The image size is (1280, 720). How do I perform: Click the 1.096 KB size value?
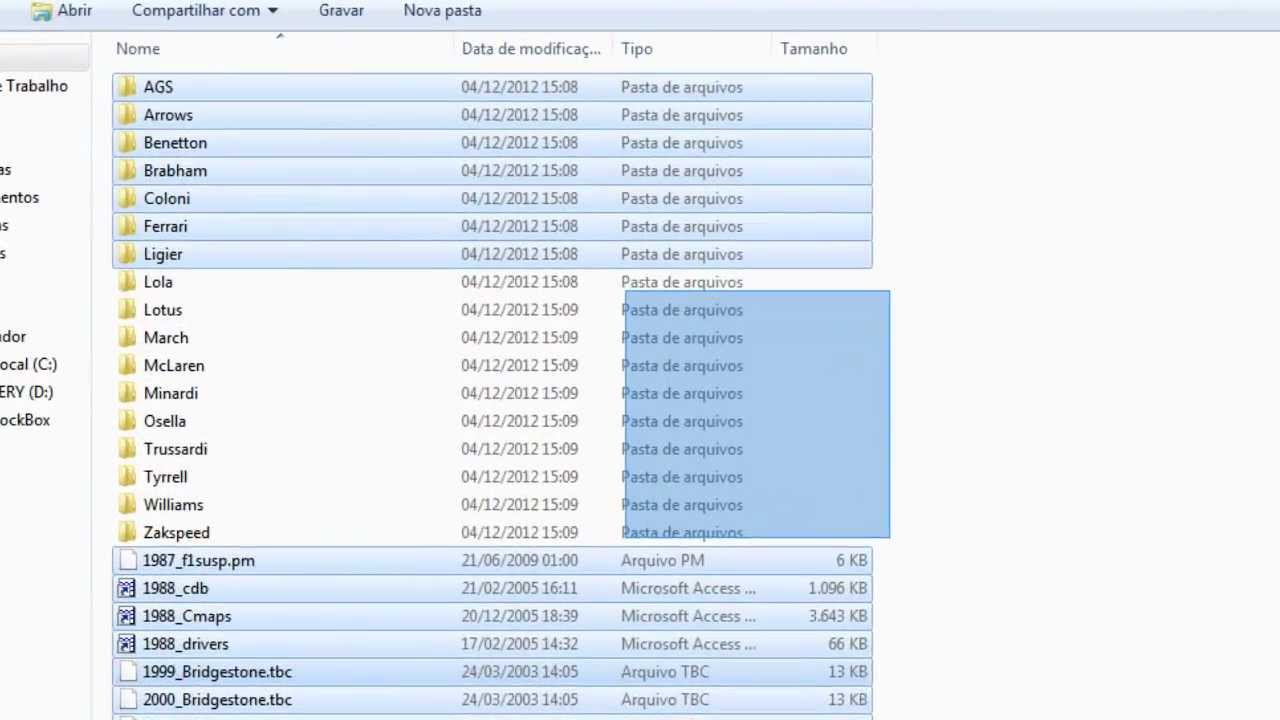pyautogui.click(x=838, y=589)
